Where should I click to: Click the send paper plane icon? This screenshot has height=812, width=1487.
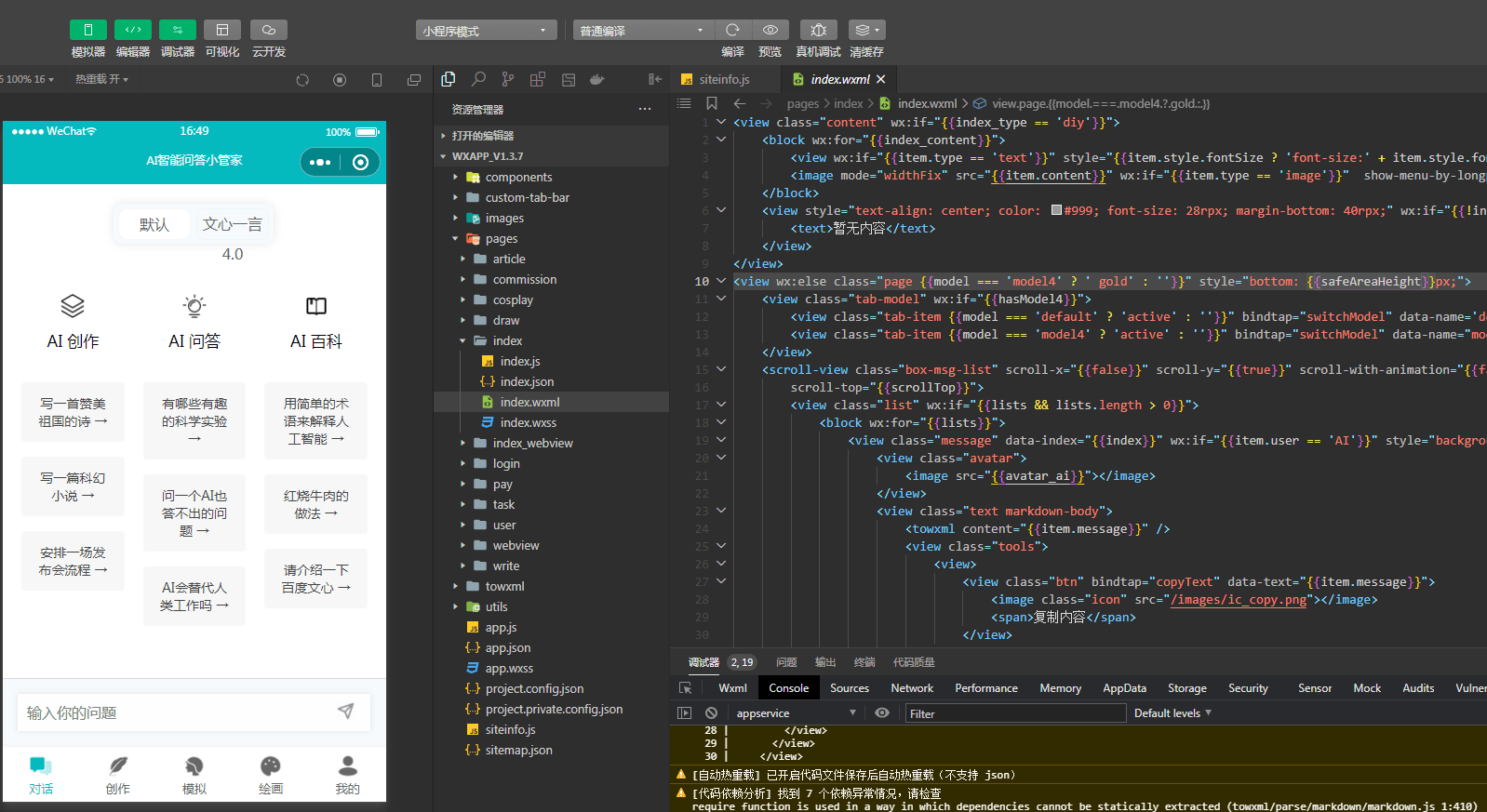coord(345,712)
